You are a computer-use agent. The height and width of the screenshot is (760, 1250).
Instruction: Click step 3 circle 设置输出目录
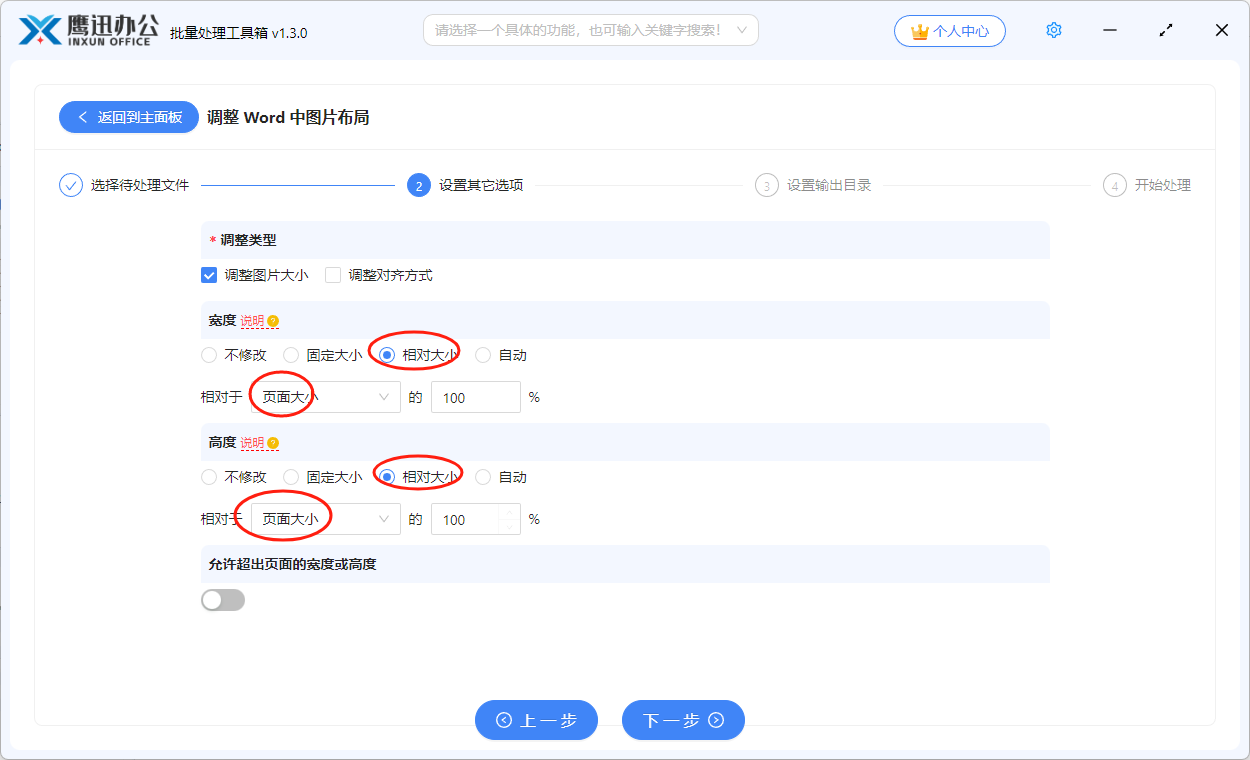(767, 185)
